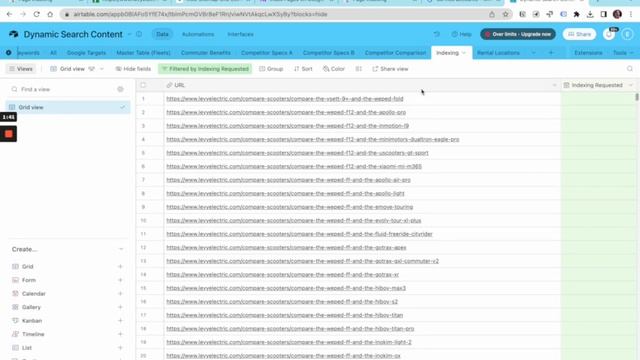Open the weped-ff and hiboy-titan URL
The height and width of the screenshot is (360, 640).
coord(284,315)
